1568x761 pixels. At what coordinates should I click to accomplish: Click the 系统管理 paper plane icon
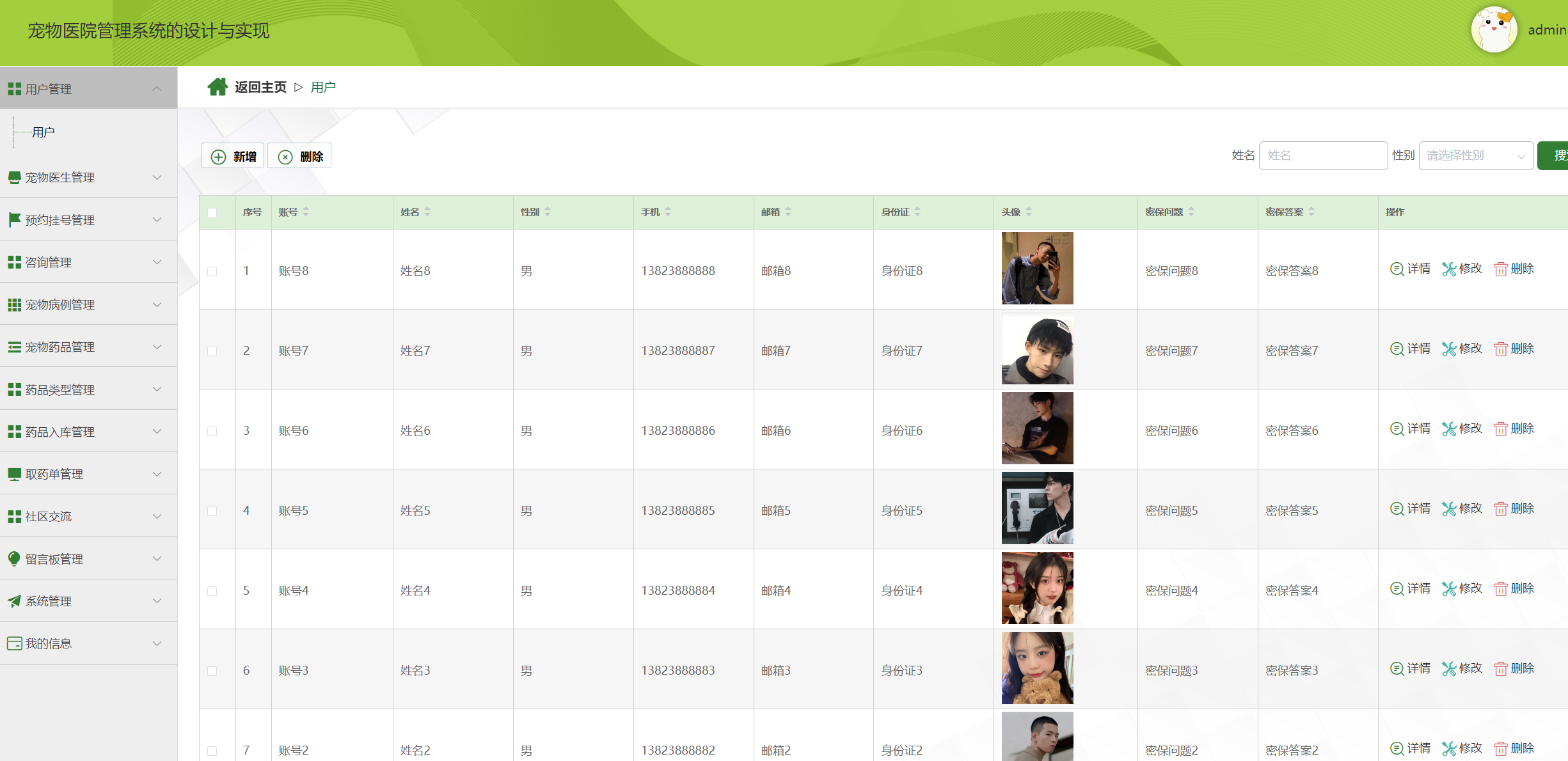tap(14, 601)
